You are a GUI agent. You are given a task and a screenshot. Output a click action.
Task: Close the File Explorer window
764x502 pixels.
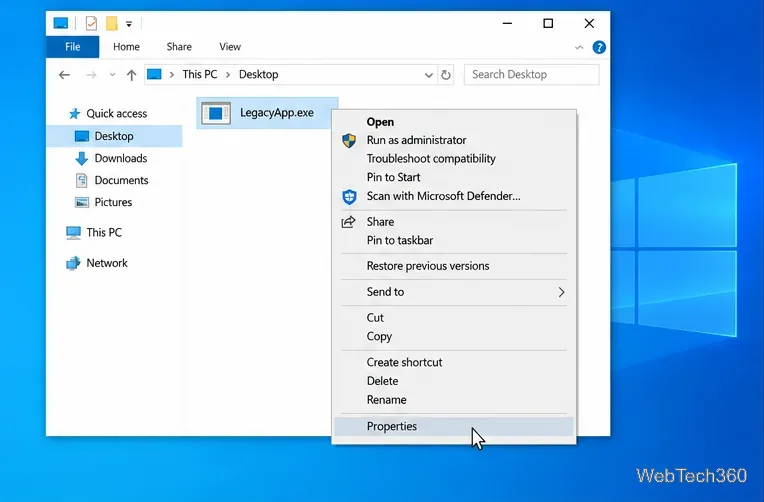point(589,23)
